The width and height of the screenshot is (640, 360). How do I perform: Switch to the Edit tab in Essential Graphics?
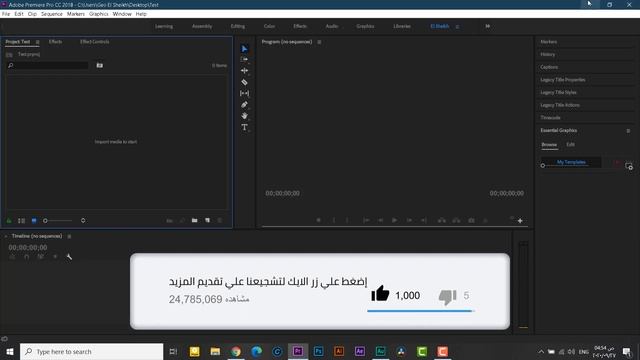571,144
